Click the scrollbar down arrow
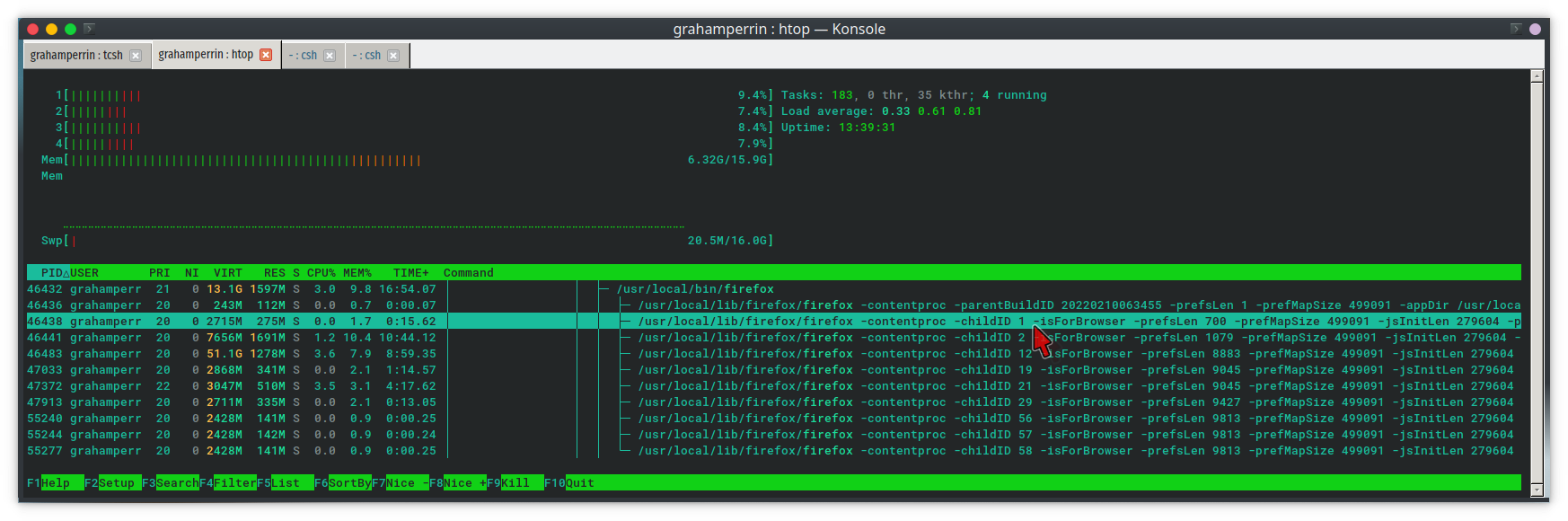1568x521 pixels. 1537,490
